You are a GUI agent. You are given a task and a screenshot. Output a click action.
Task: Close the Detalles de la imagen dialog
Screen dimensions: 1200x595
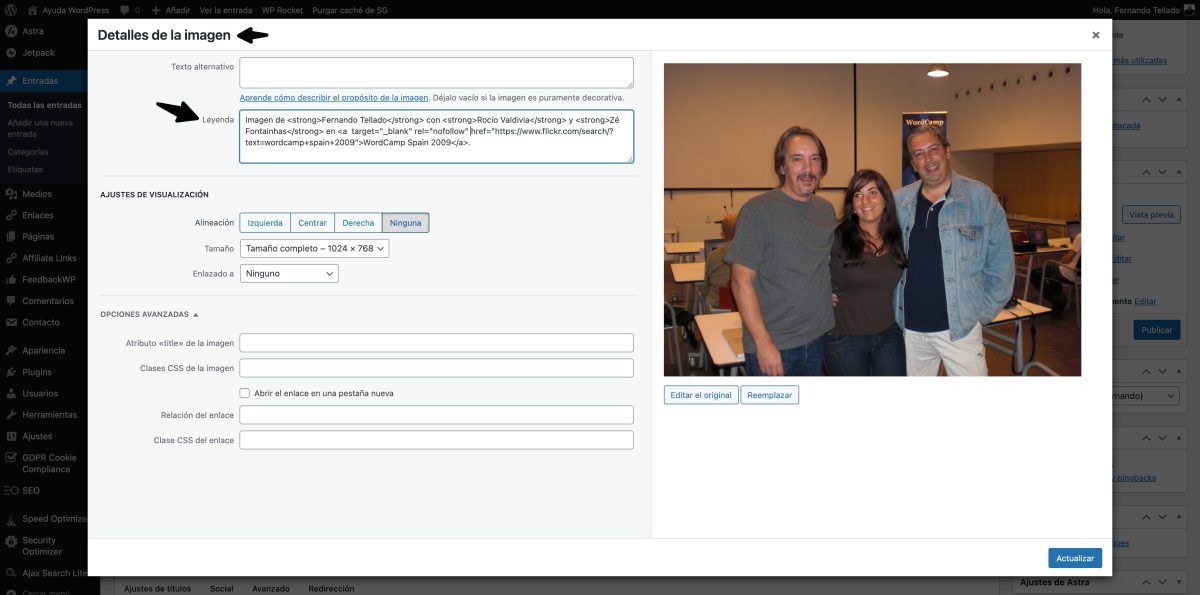[1096, 35]
